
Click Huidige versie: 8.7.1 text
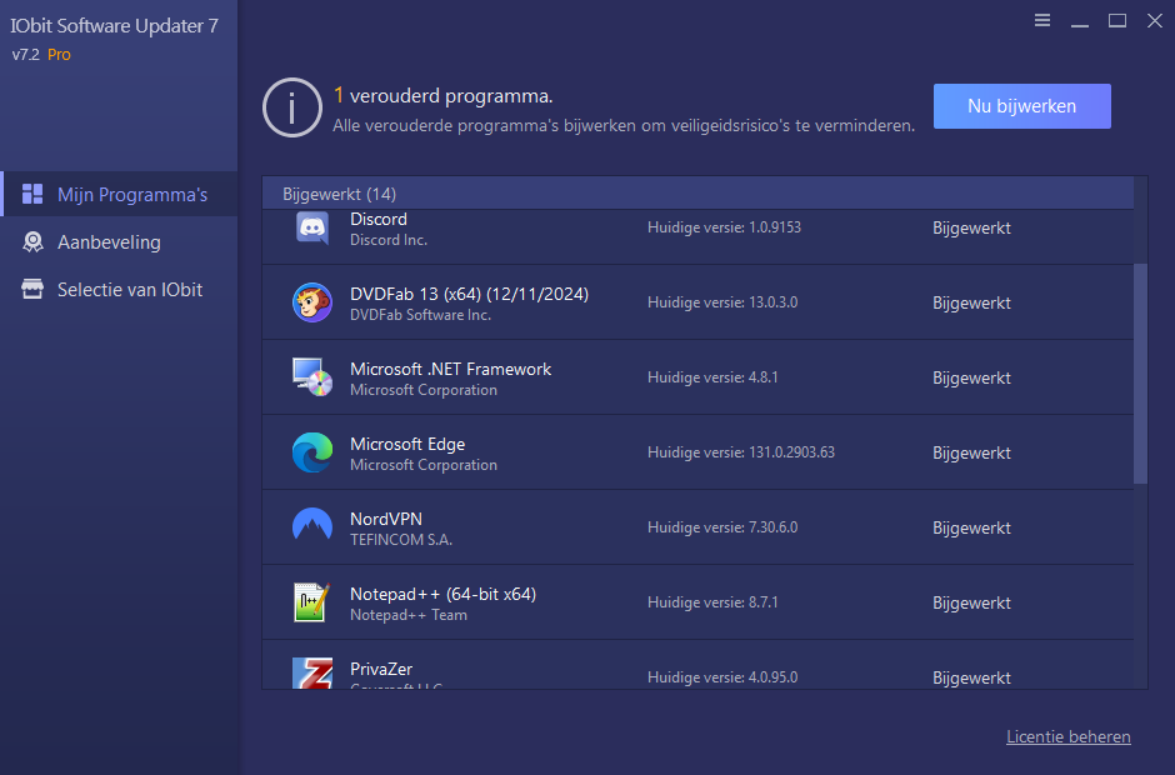pos(713,602)
